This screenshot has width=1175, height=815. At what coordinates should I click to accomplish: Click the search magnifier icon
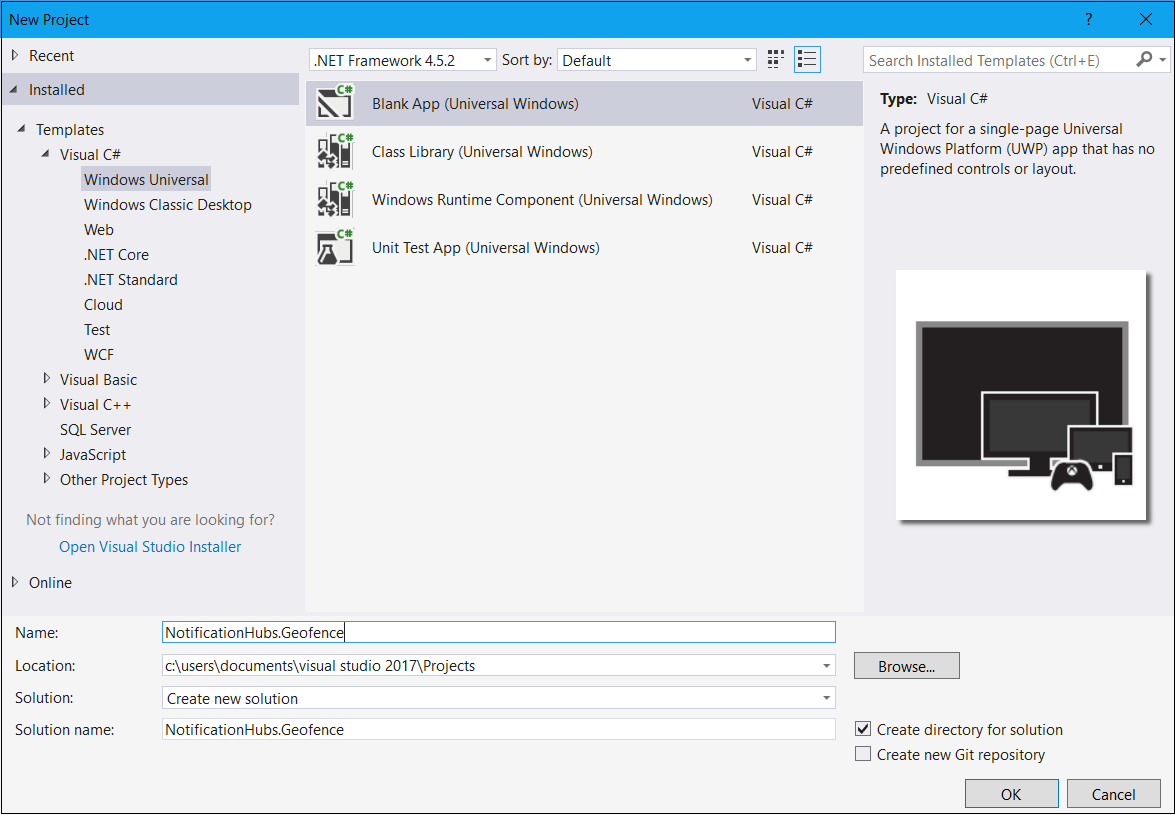(1144, 59)
